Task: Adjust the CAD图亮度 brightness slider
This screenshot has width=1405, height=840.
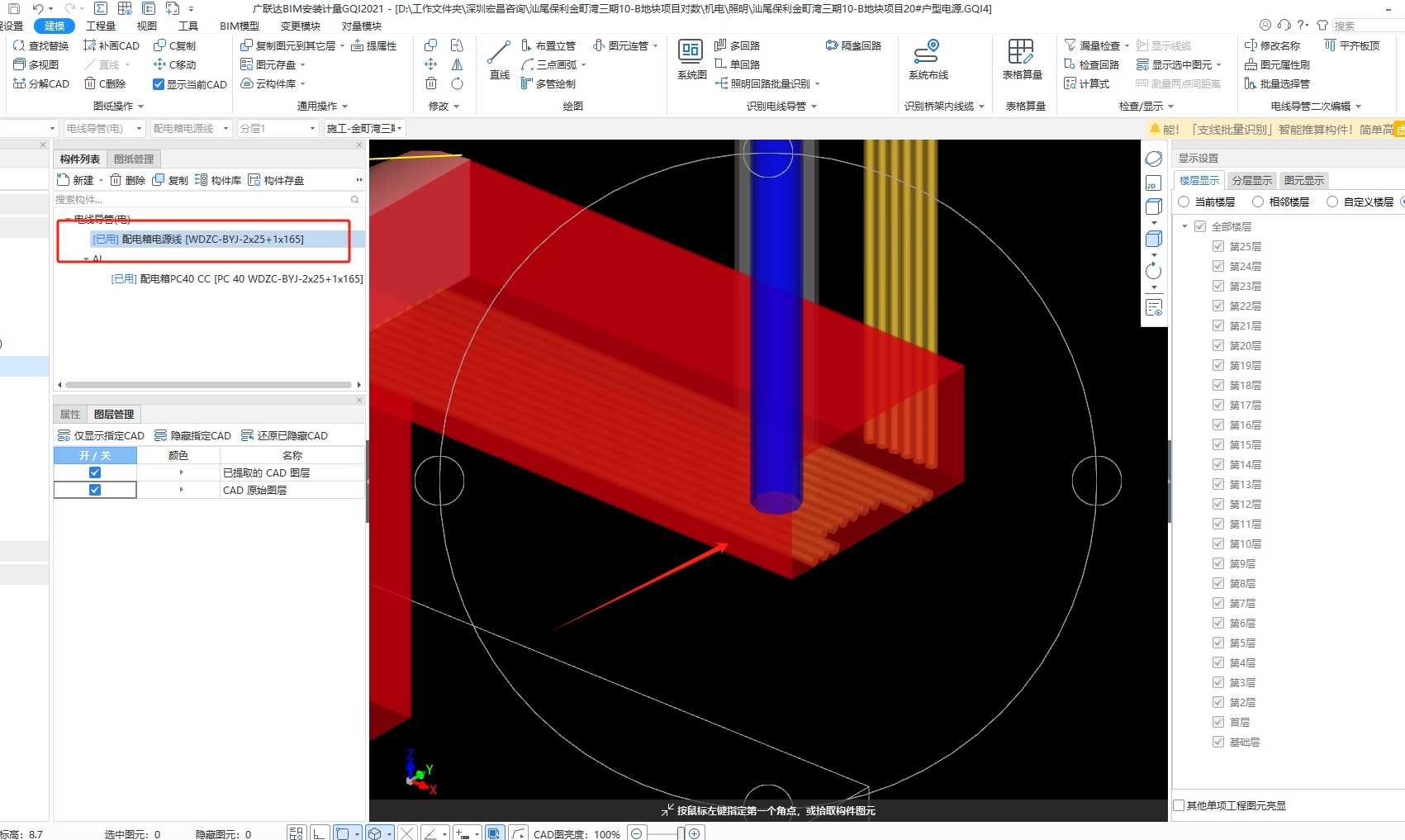Action: (681, 833)
